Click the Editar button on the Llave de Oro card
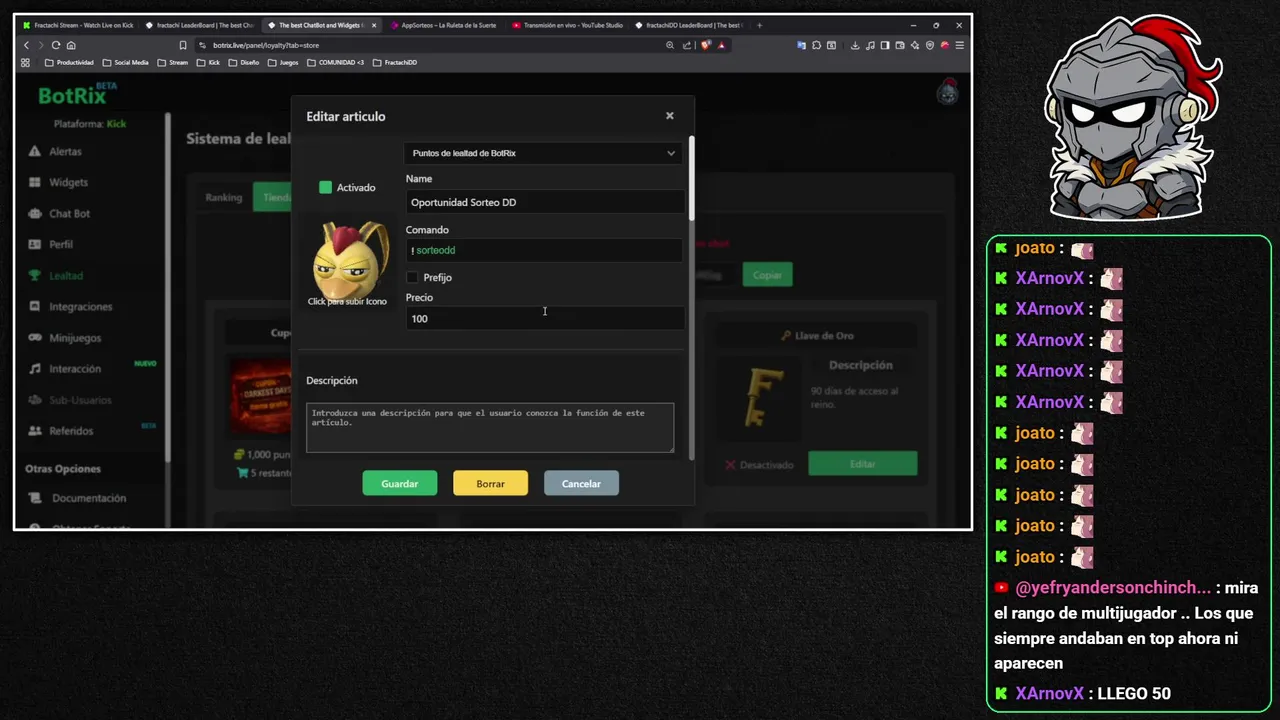The height and width of the screenshot is (720, 1280). point(862,464)
